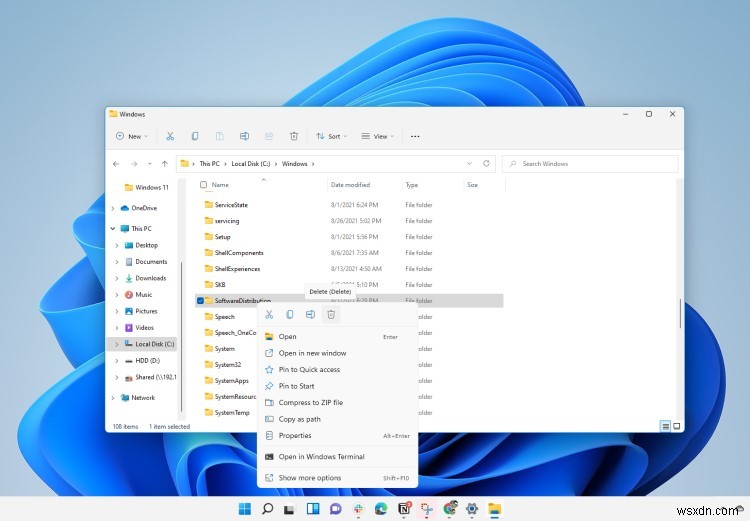Sort by Date modified column header
This screenshot has width=750, height=521.
click(x=350, y=185)
